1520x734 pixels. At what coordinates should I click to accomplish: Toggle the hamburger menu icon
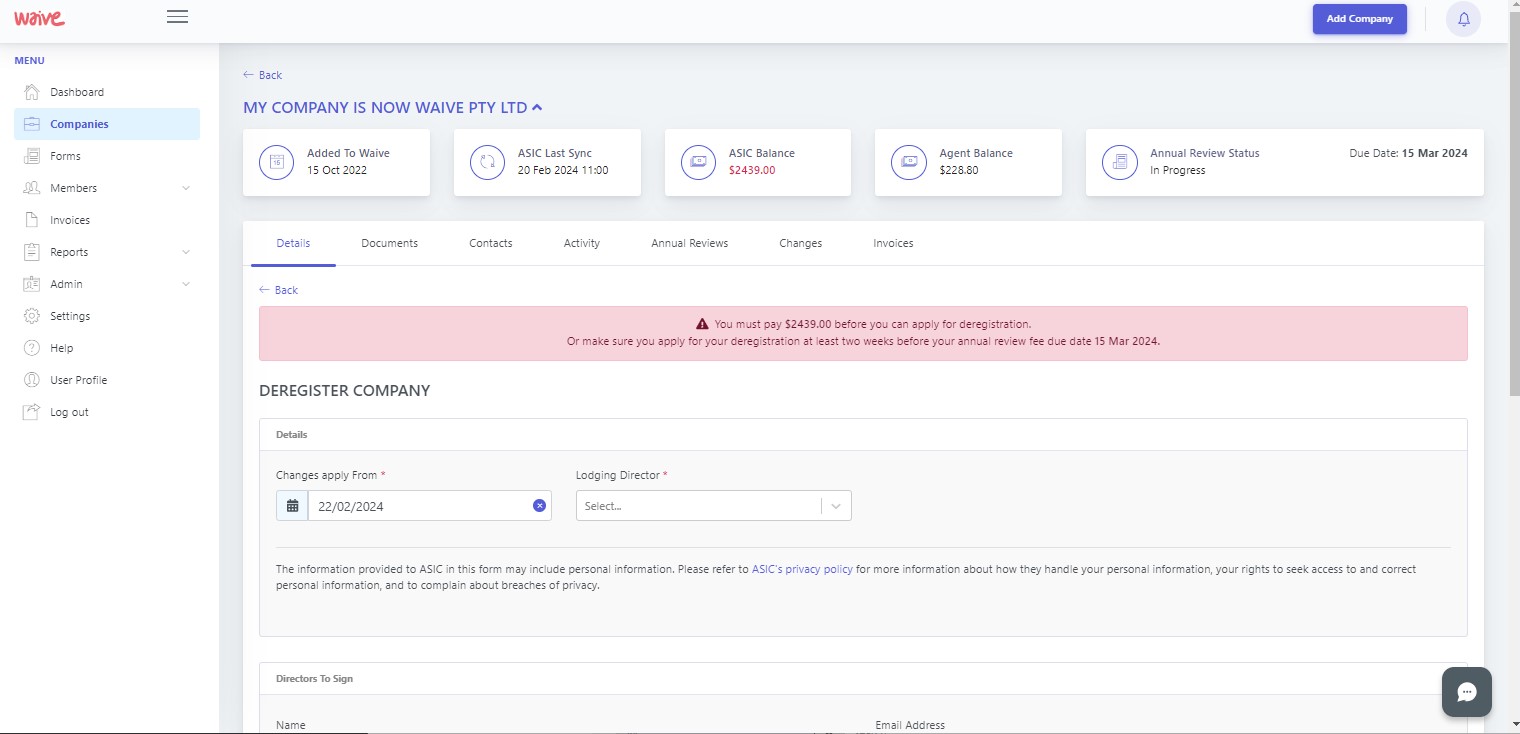click(x=177, y=16)
